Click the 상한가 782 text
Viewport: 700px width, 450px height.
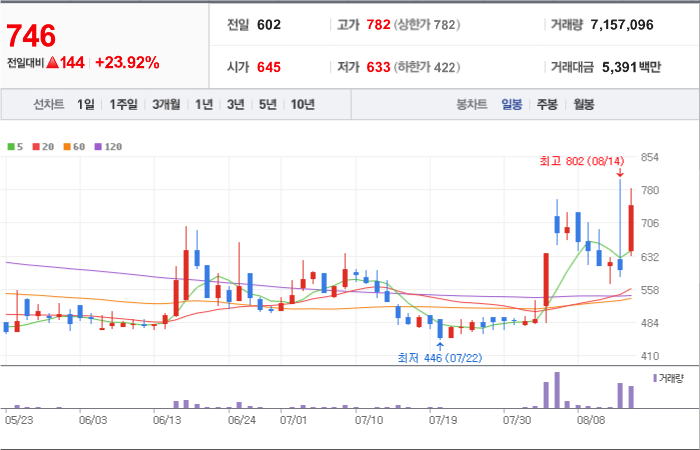427,25
